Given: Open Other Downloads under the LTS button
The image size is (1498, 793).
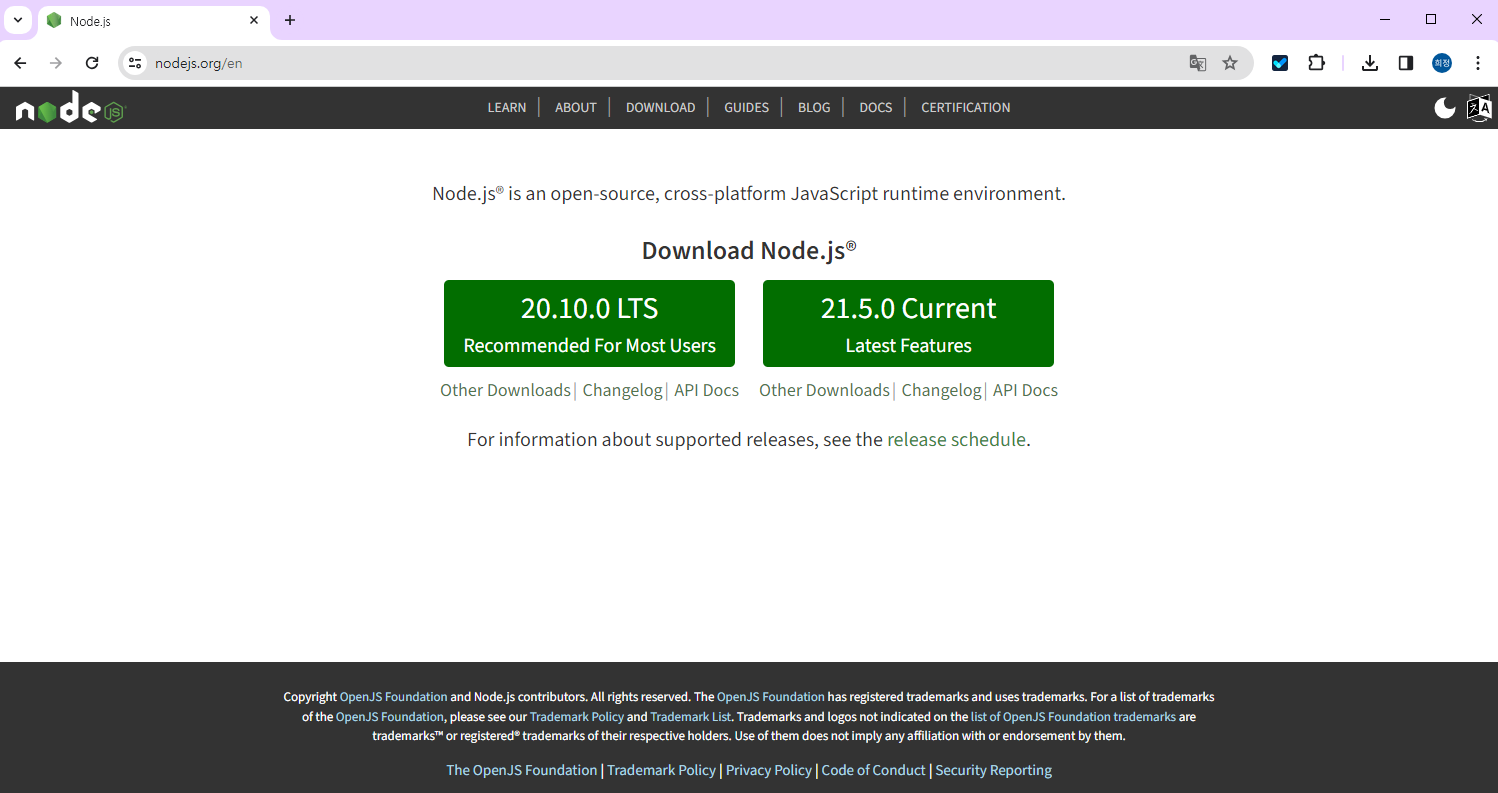Looking at the screenshot, I should tap(505, 390).
